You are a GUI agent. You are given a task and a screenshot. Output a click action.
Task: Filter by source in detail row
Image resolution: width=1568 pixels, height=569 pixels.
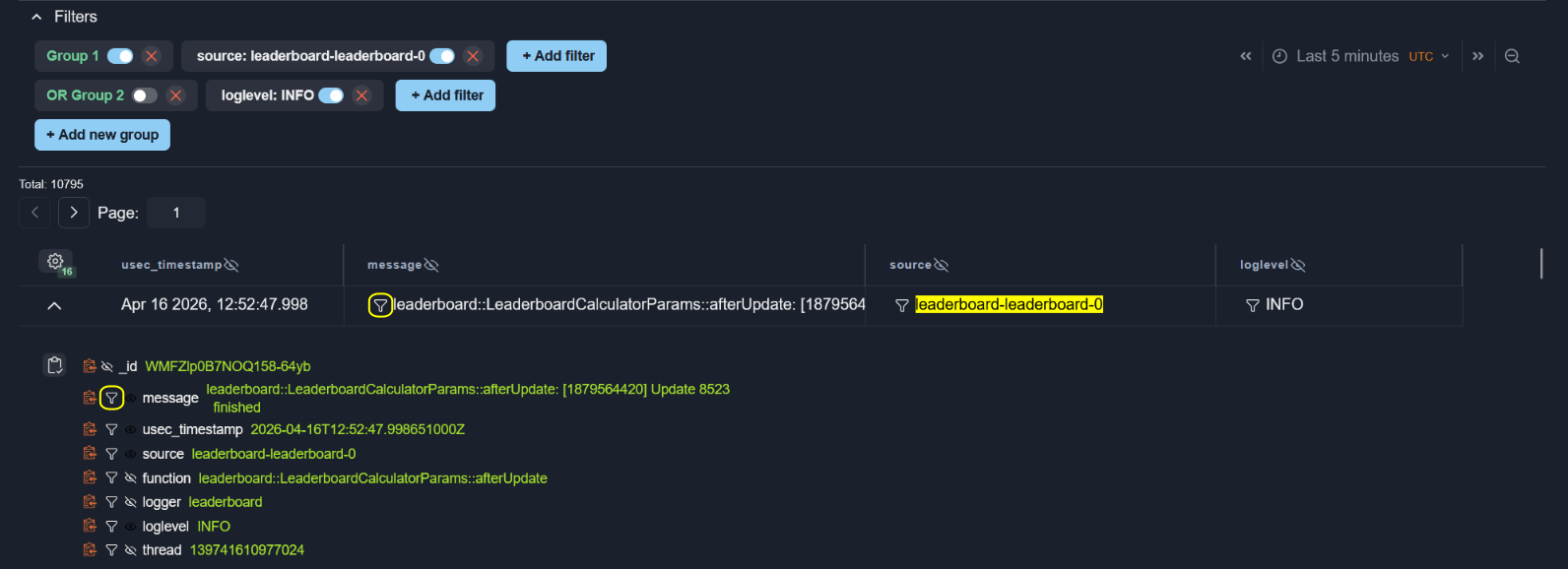[x=111, y=454]
